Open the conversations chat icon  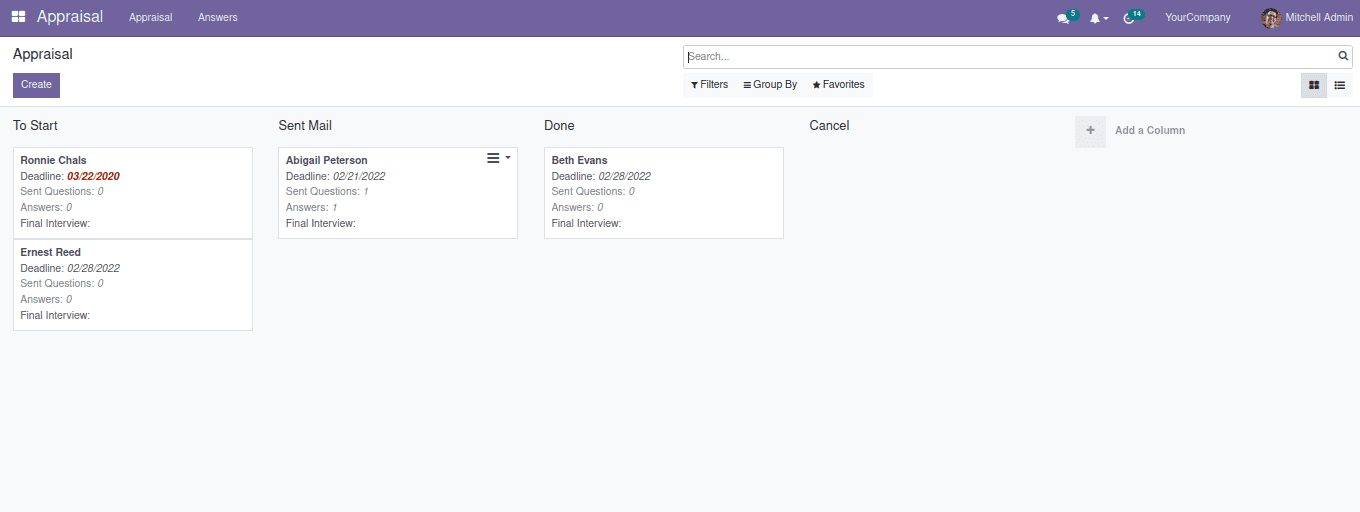click(x=1063, y=18)
